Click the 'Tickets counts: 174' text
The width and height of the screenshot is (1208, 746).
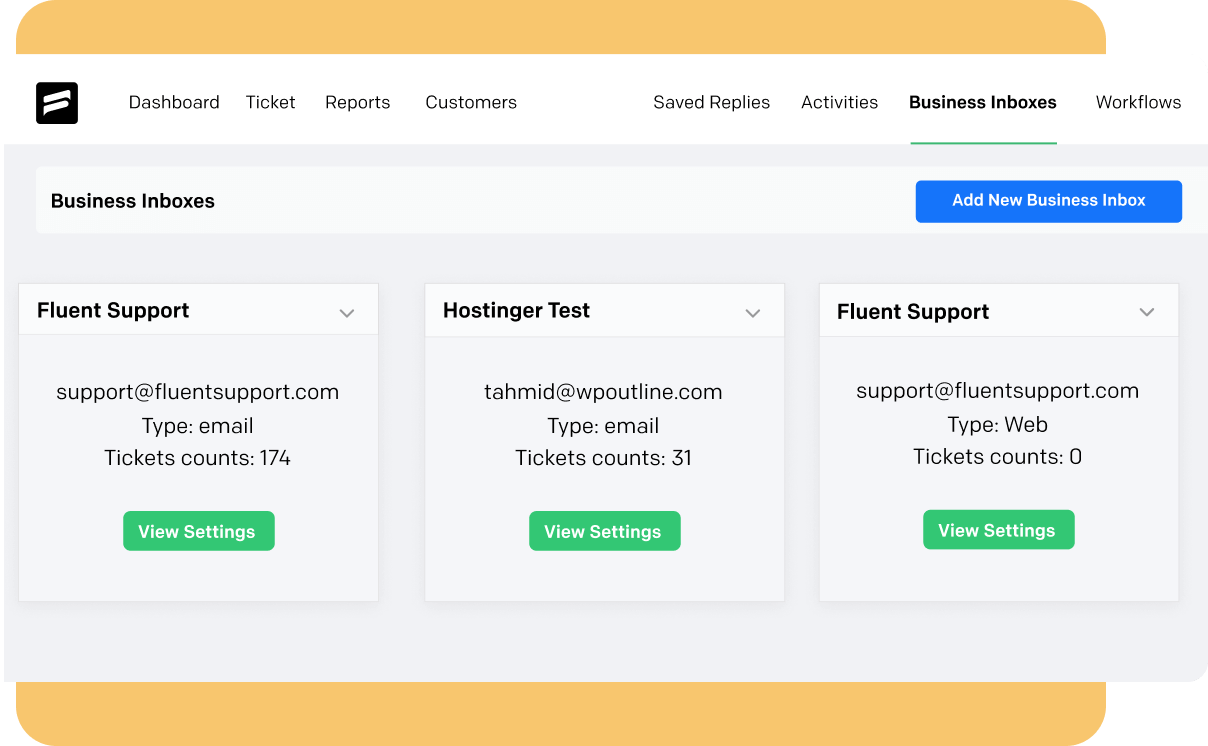[197, 458]
